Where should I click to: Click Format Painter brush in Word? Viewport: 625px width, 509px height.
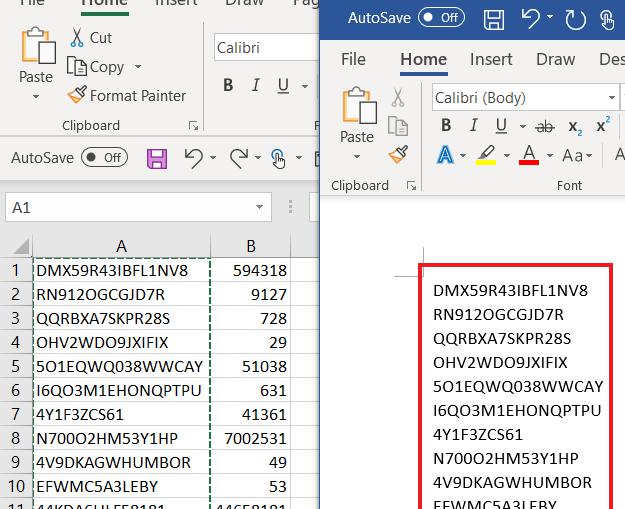(x=398, y=155)
